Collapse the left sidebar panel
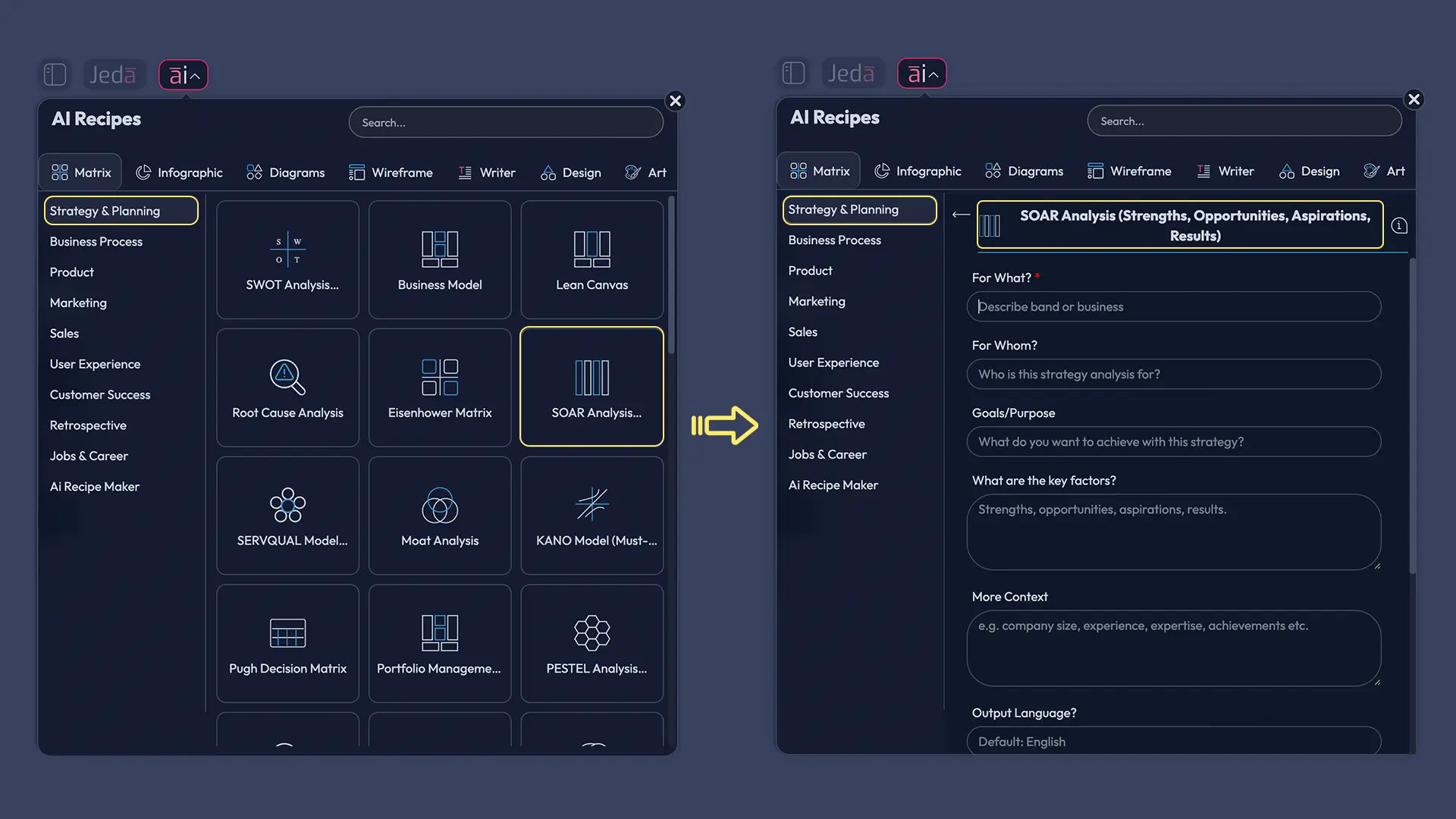Screen dimensions: 1456x819 54,74
